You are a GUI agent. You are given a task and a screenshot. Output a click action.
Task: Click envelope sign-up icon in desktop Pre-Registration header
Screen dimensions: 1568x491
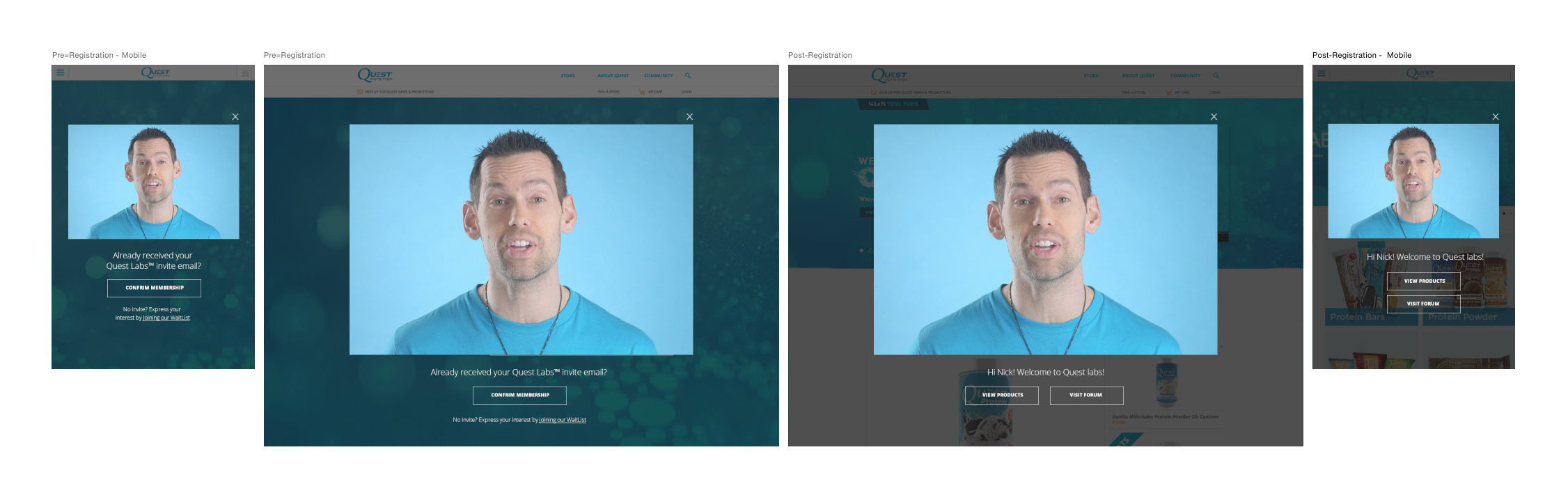tap(360, 92)
